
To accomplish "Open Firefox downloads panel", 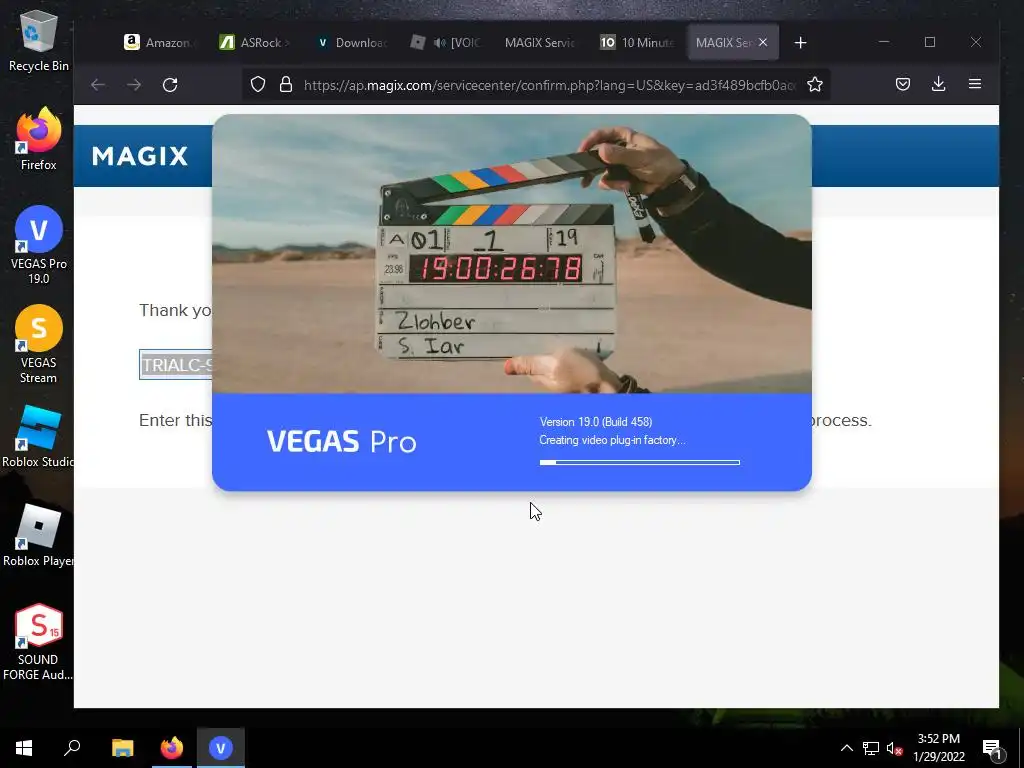I will coord(938,84).
